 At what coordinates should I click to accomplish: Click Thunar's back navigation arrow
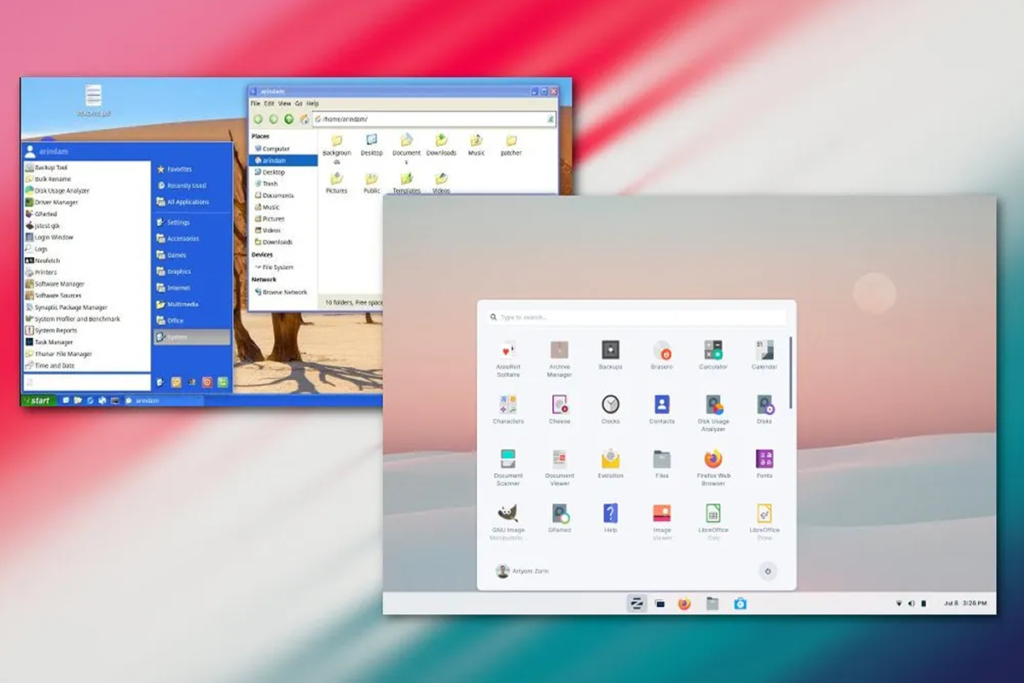[x=258, y=119]
